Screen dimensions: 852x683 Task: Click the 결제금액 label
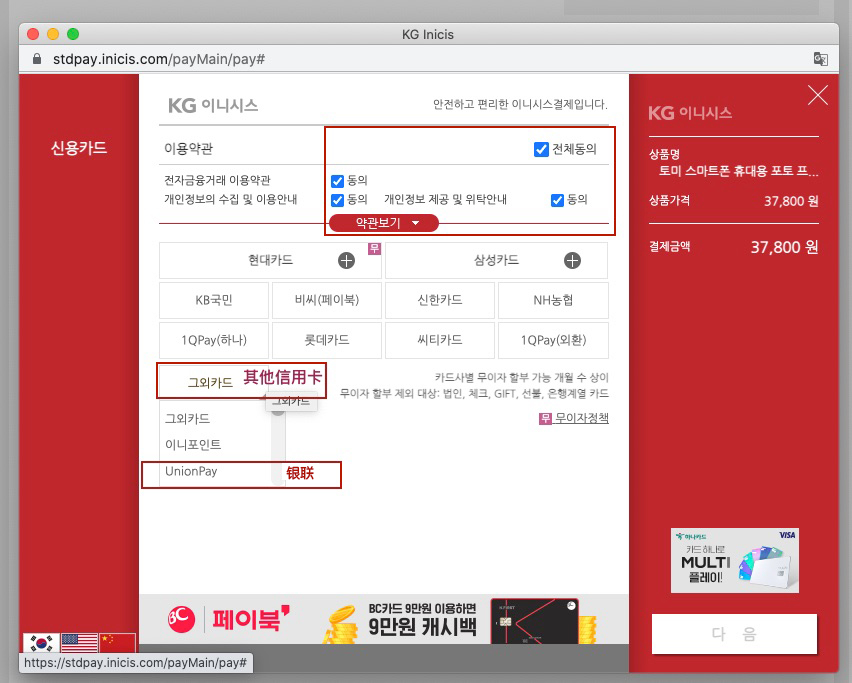669,247
